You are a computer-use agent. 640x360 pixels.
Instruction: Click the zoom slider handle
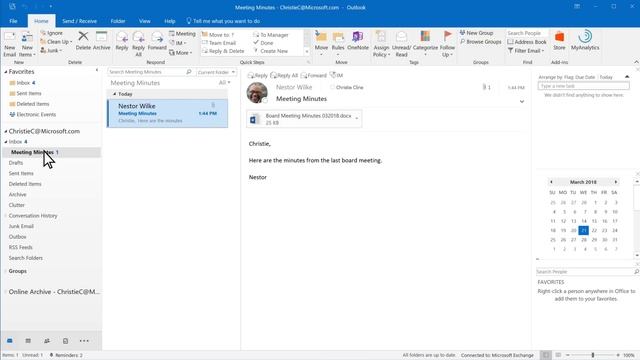pos(593,355)
